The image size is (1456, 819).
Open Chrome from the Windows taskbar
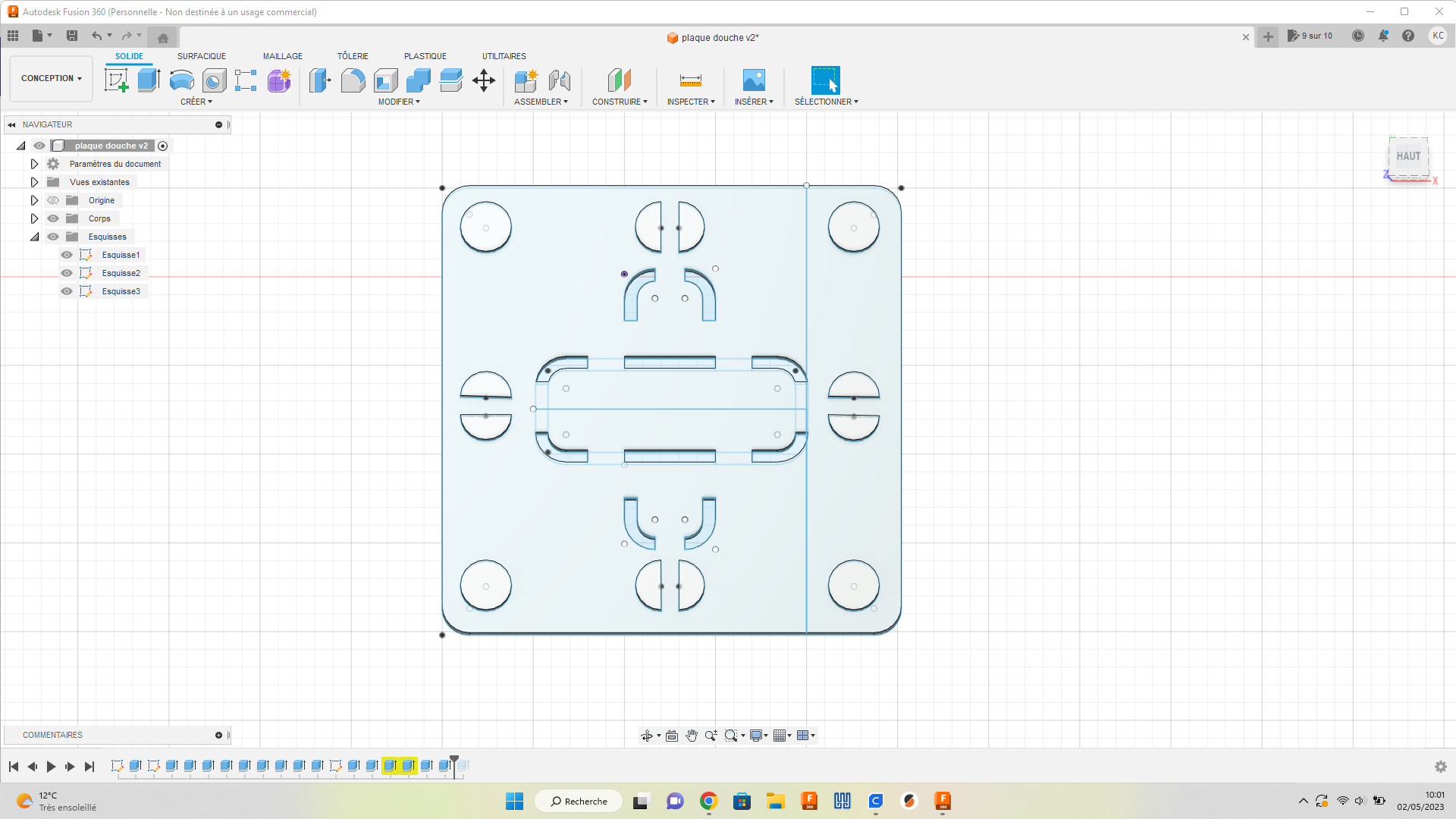[708, 801]
